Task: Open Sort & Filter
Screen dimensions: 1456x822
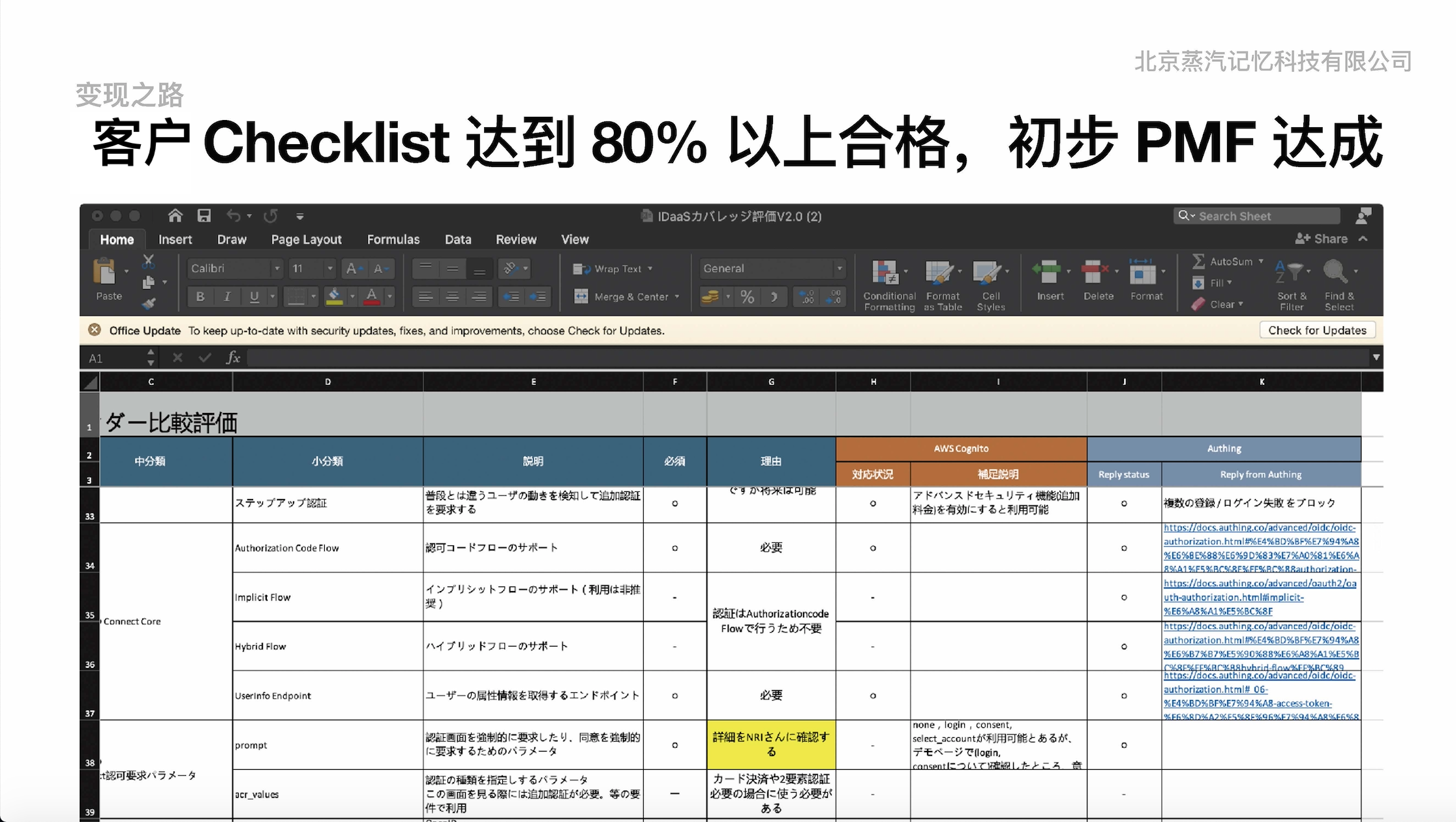Action: pyautogui.click(x=1292, y=284)
